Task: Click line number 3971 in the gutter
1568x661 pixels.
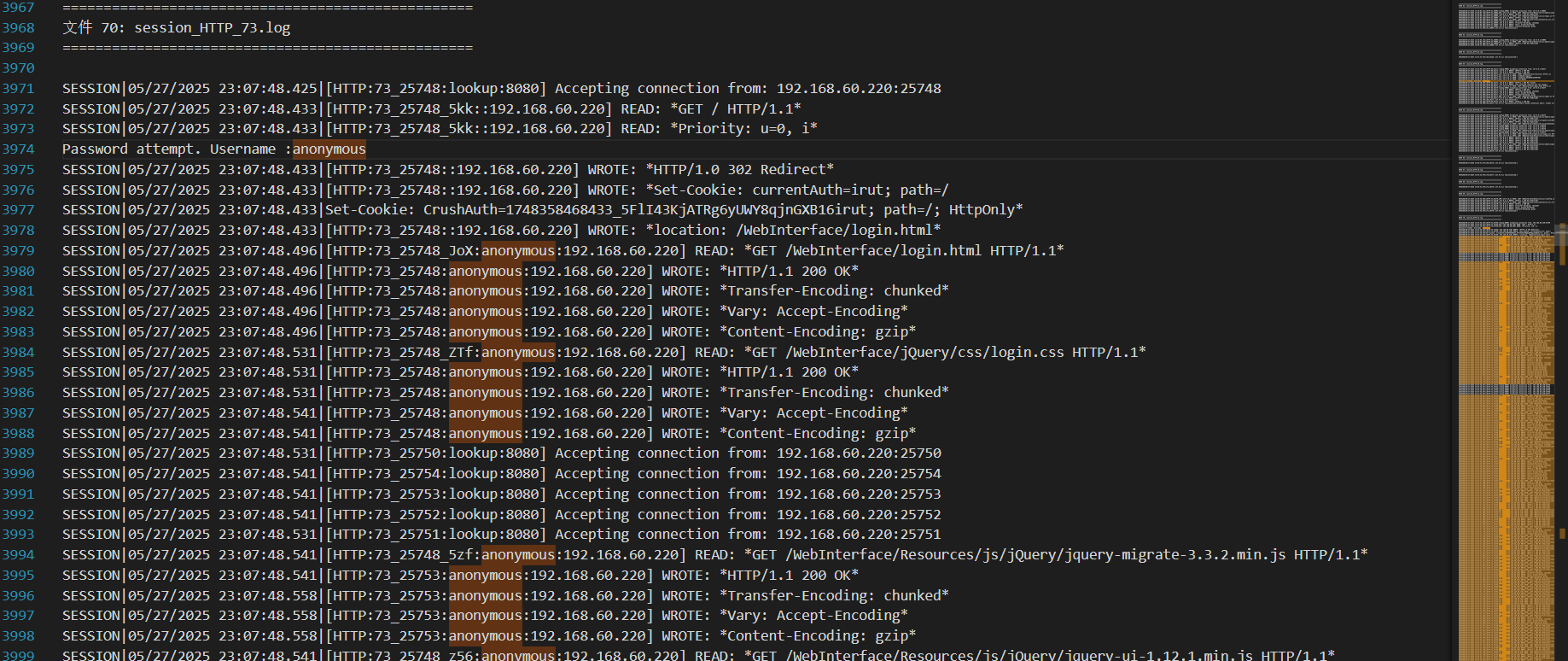Action: click(18, 89)
